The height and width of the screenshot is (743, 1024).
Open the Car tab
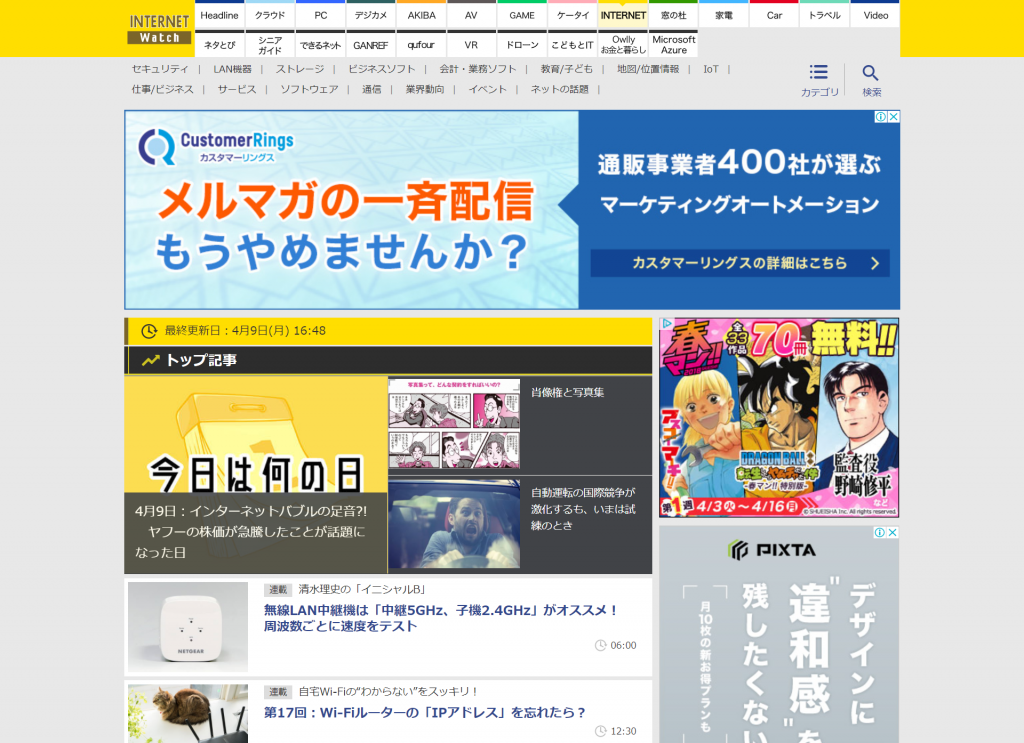click(x=775, y=14)
